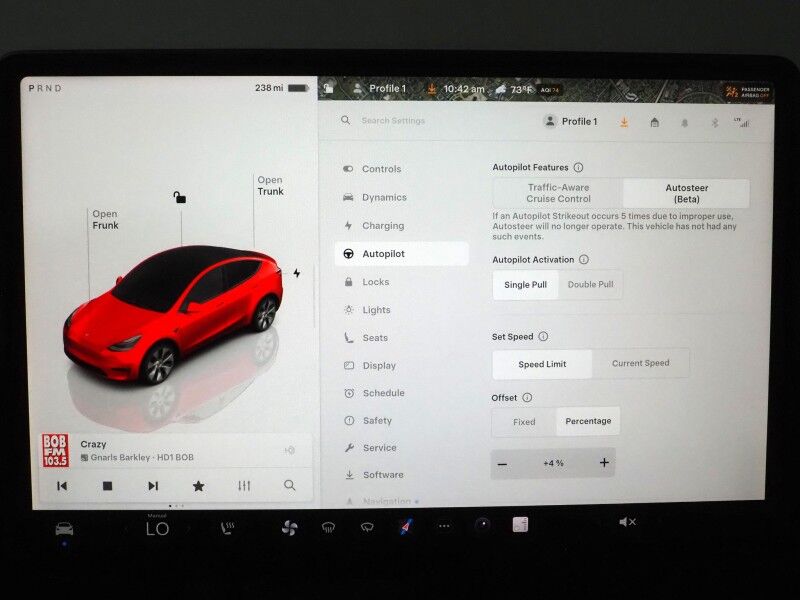Select the Locks settings icon
Screen dimensions: 800x600
[348, 281]
